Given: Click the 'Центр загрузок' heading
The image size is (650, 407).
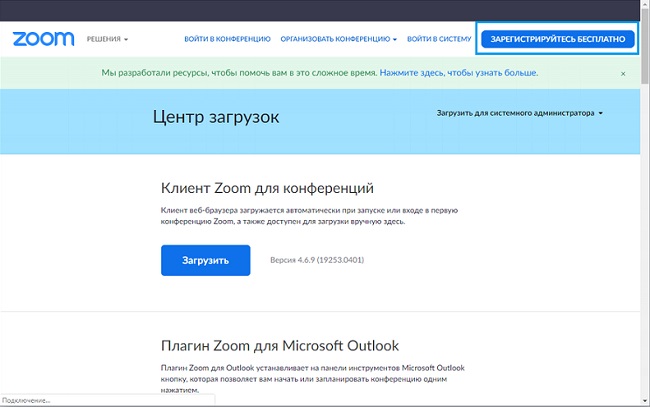Looking at the screenshot, I should [216, 117].
